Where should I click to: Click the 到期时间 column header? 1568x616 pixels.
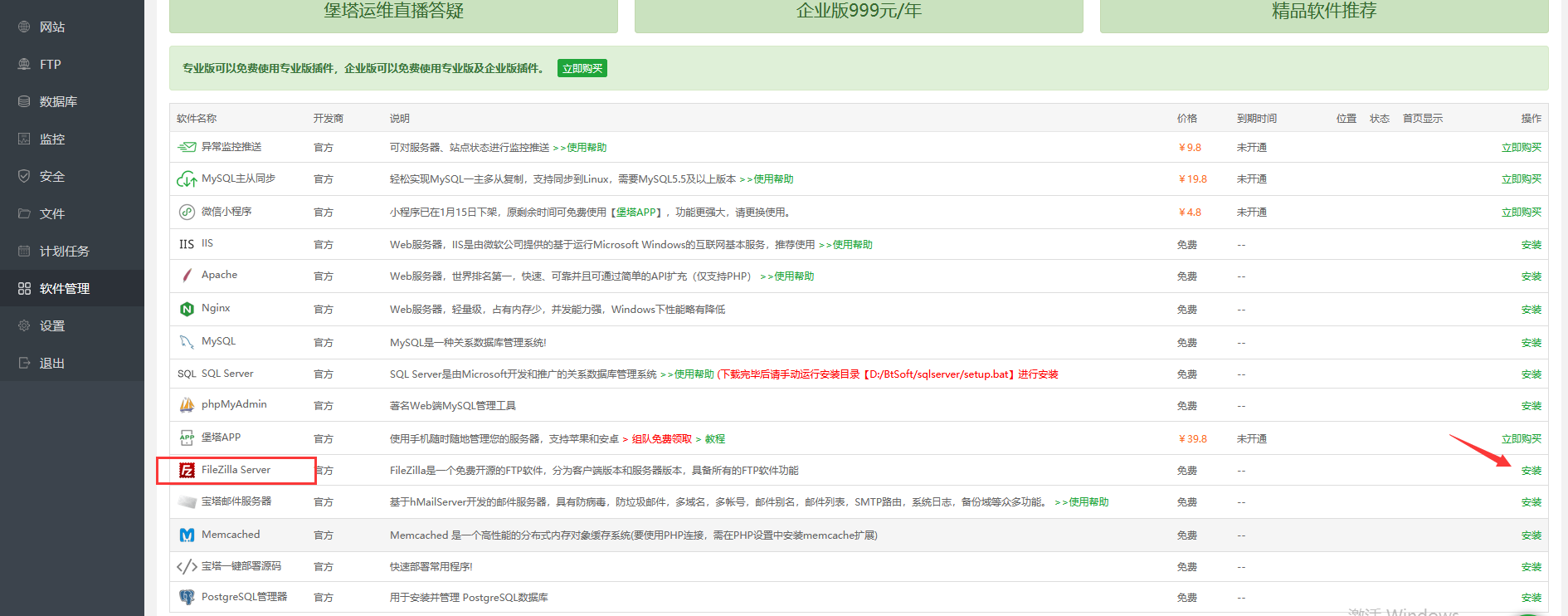(x=1257, y=118)
